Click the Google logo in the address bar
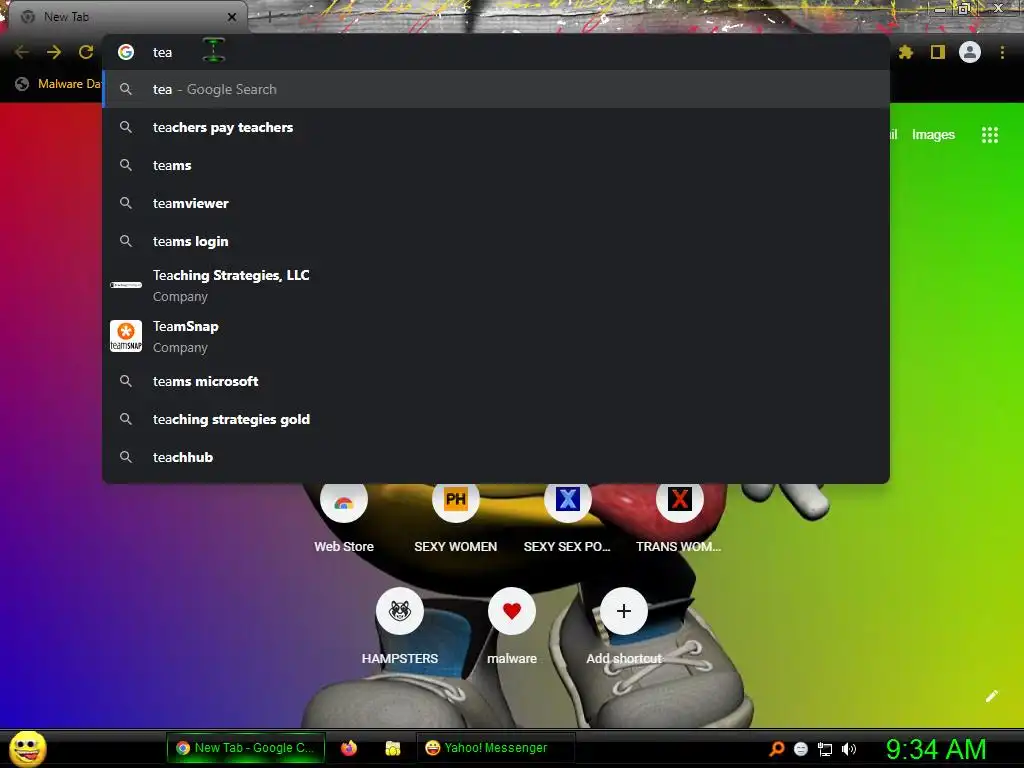 point(126,52)
